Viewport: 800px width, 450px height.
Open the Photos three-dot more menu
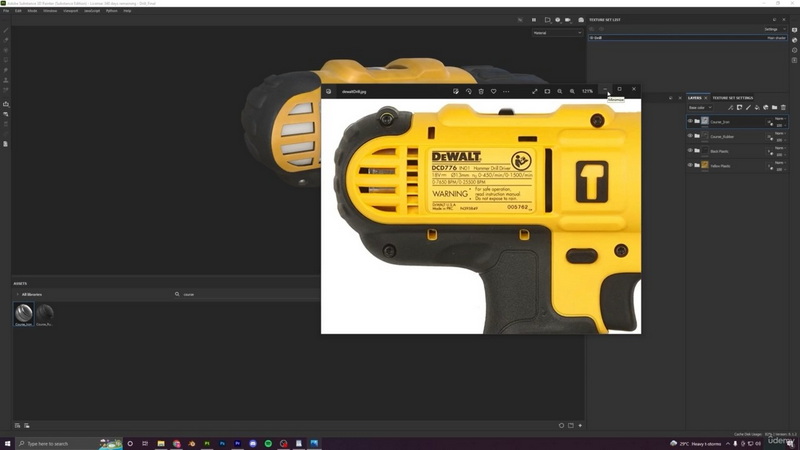point(506,91)
